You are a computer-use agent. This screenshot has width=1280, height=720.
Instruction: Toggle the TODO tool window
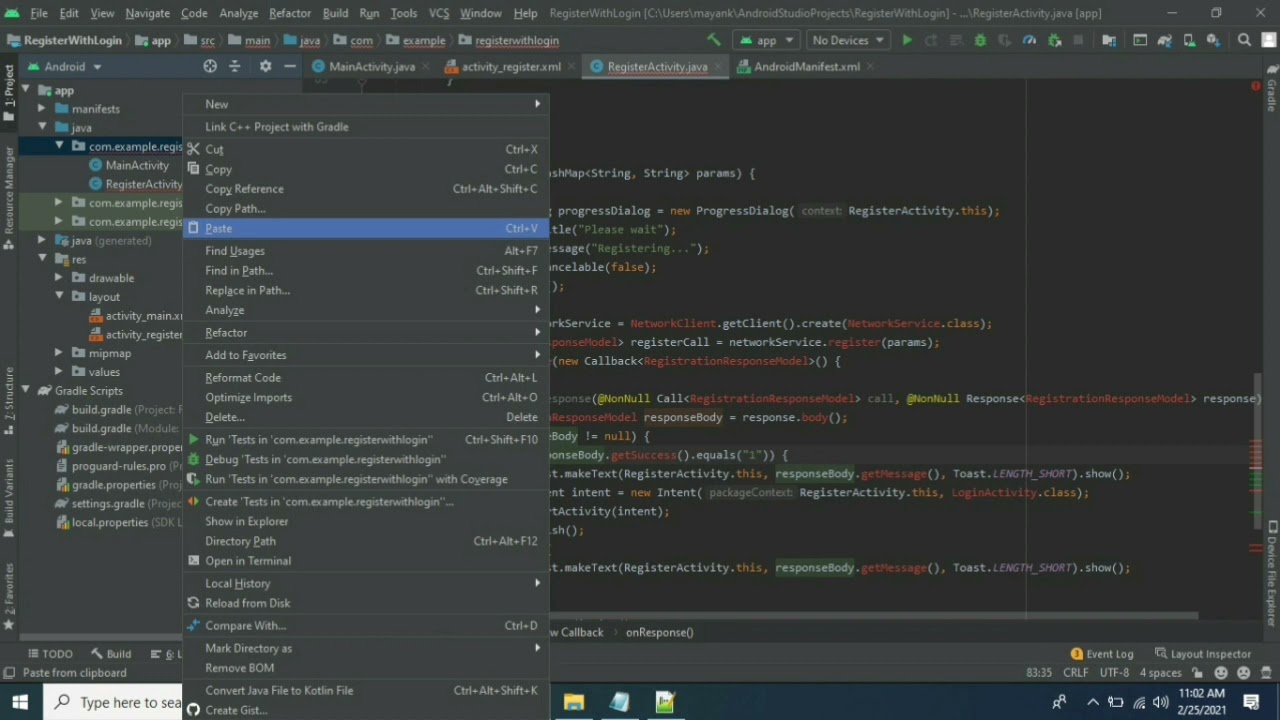pyautogui.click(x=49, y=654)
